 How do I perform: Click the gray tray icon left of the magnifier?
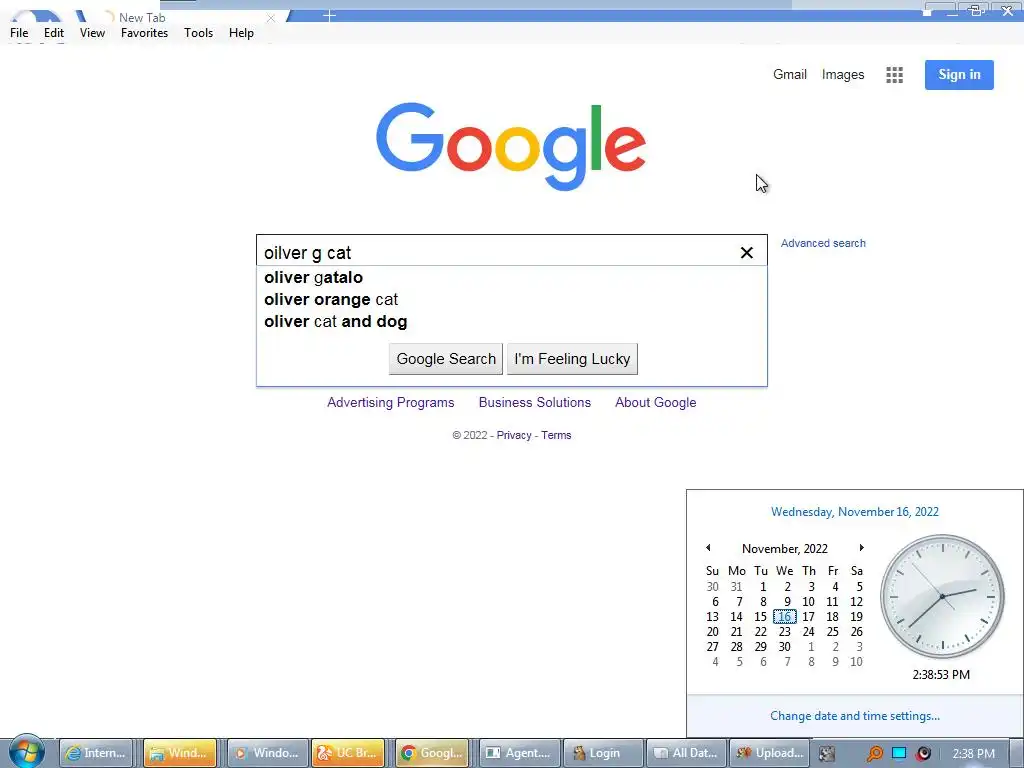pos(827,754)
